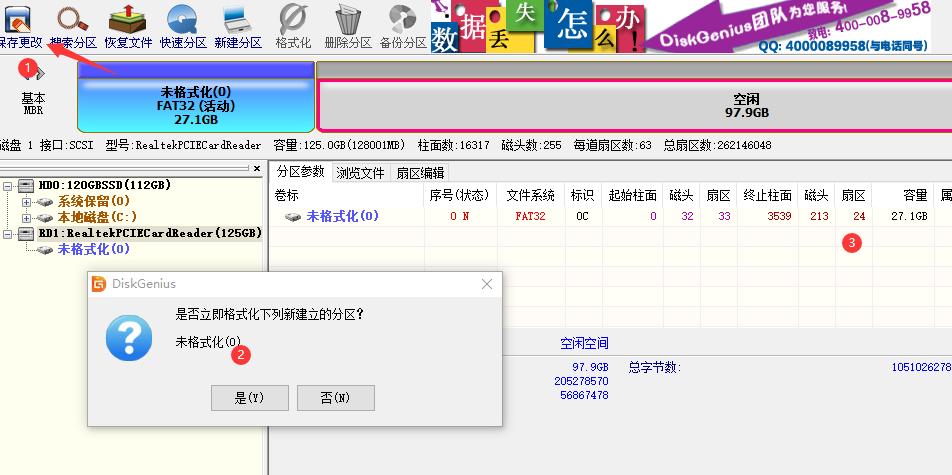Screen dimensions: 952x475
Task: Open Search Partitions (搜索分区) tool
Action: tap(73, 26)
